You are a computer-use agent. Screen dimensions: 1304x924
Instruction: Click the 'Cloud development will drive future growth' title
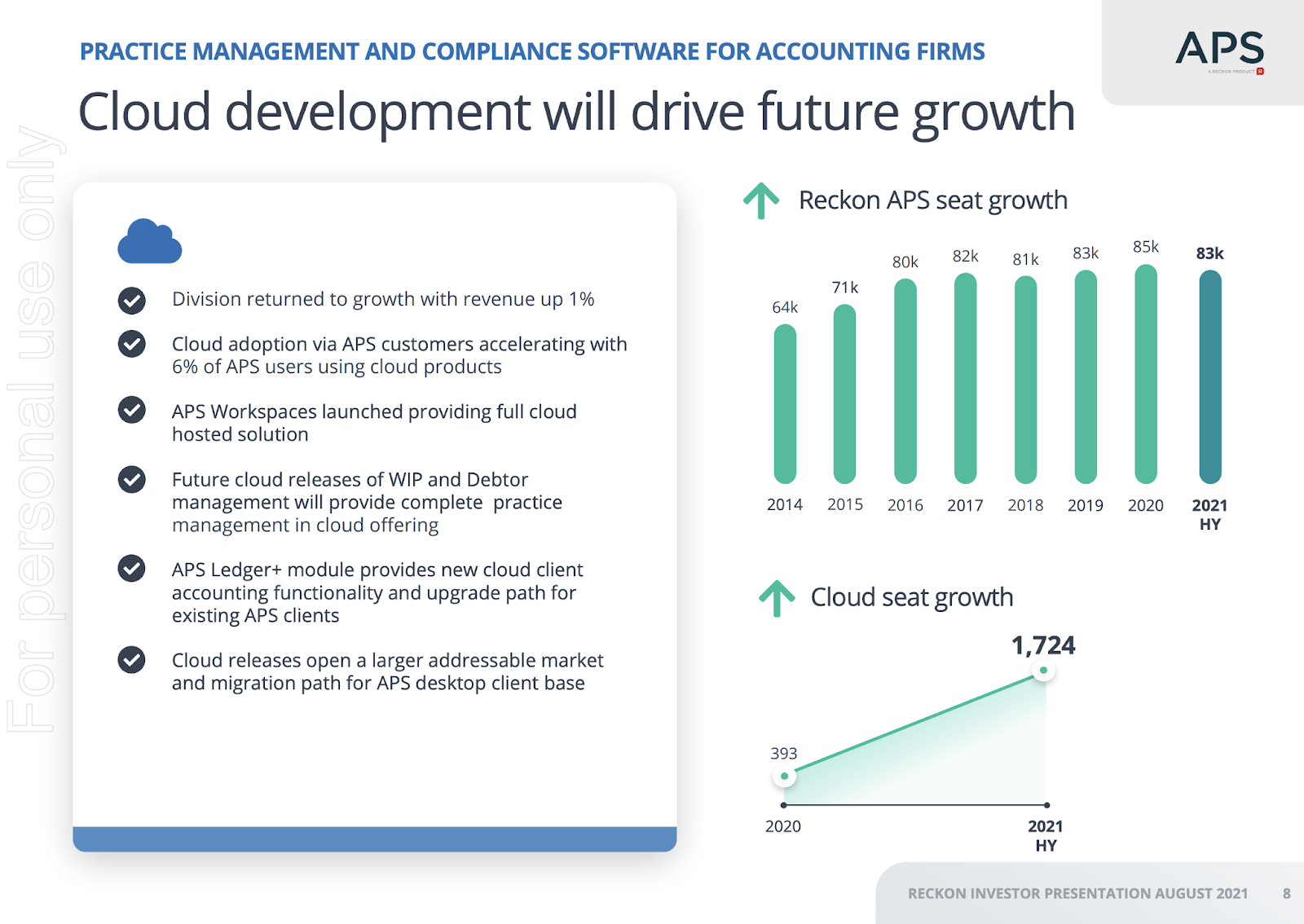576,112
